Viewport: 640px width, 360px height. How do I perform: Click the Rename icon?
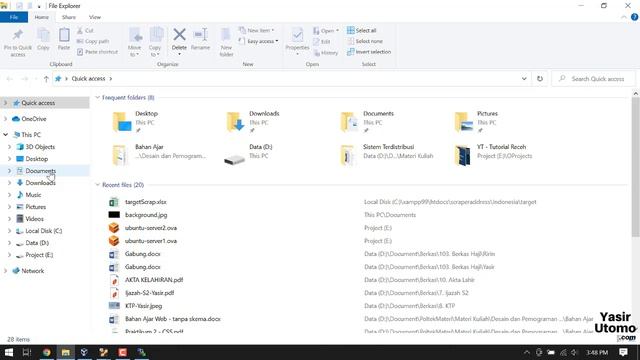point(200,35)
